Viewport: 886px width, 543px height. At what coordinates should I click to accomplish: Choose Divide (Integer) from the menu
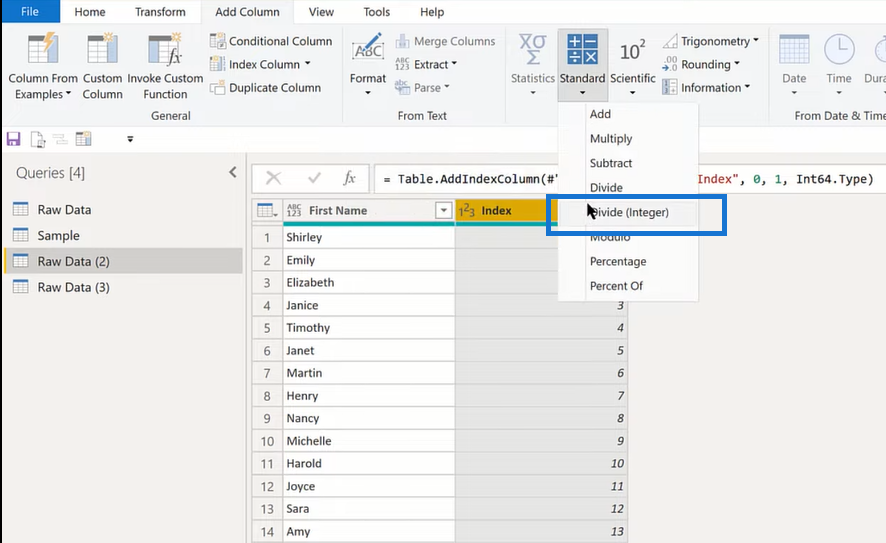tap(628, 212)
